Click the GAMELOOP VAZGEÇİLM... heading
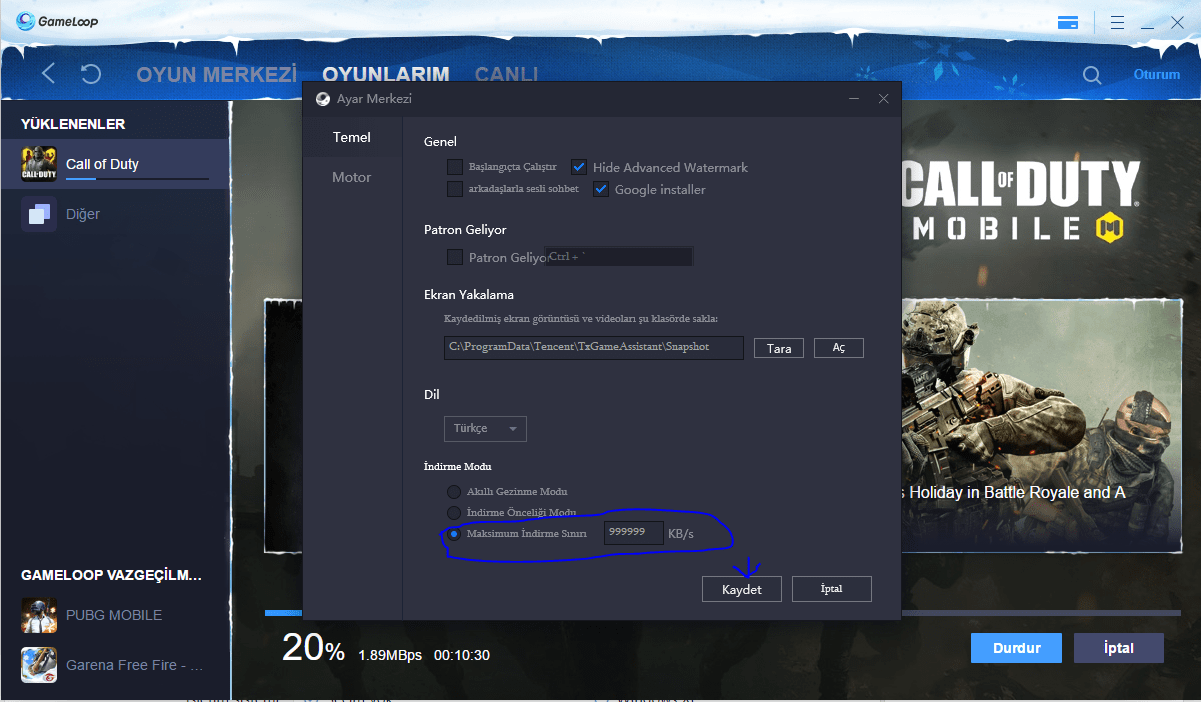This screenshot has width=1201, height=702. tap(112, 576)
